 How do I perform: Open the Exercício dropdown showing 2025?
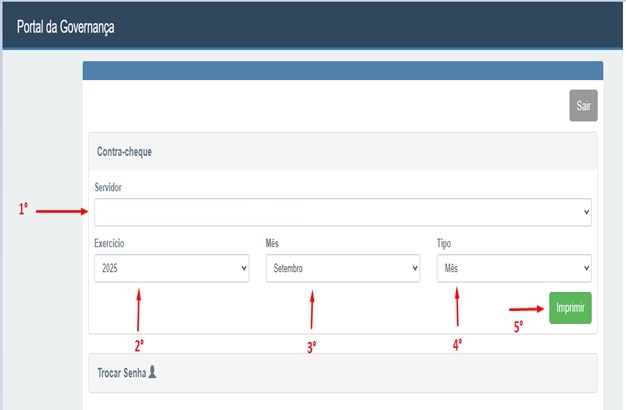coord(170,268)
